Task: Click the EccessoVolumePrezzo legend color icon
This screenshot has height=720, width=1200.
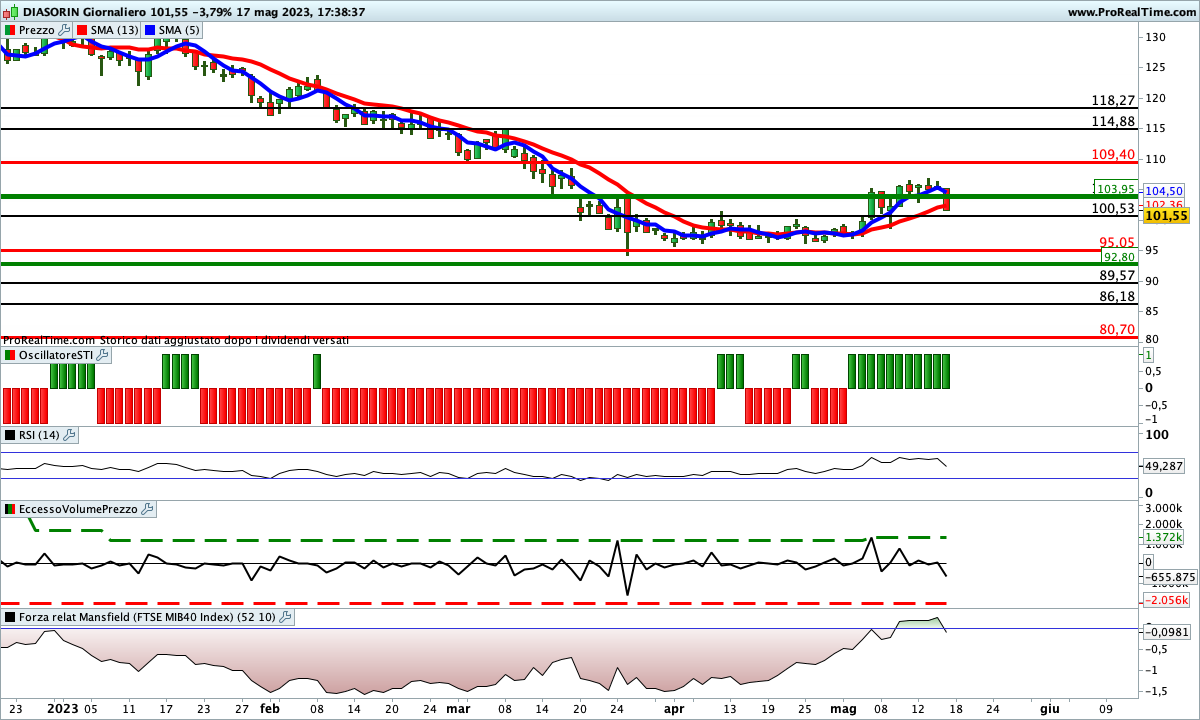Action: point(11,509)
